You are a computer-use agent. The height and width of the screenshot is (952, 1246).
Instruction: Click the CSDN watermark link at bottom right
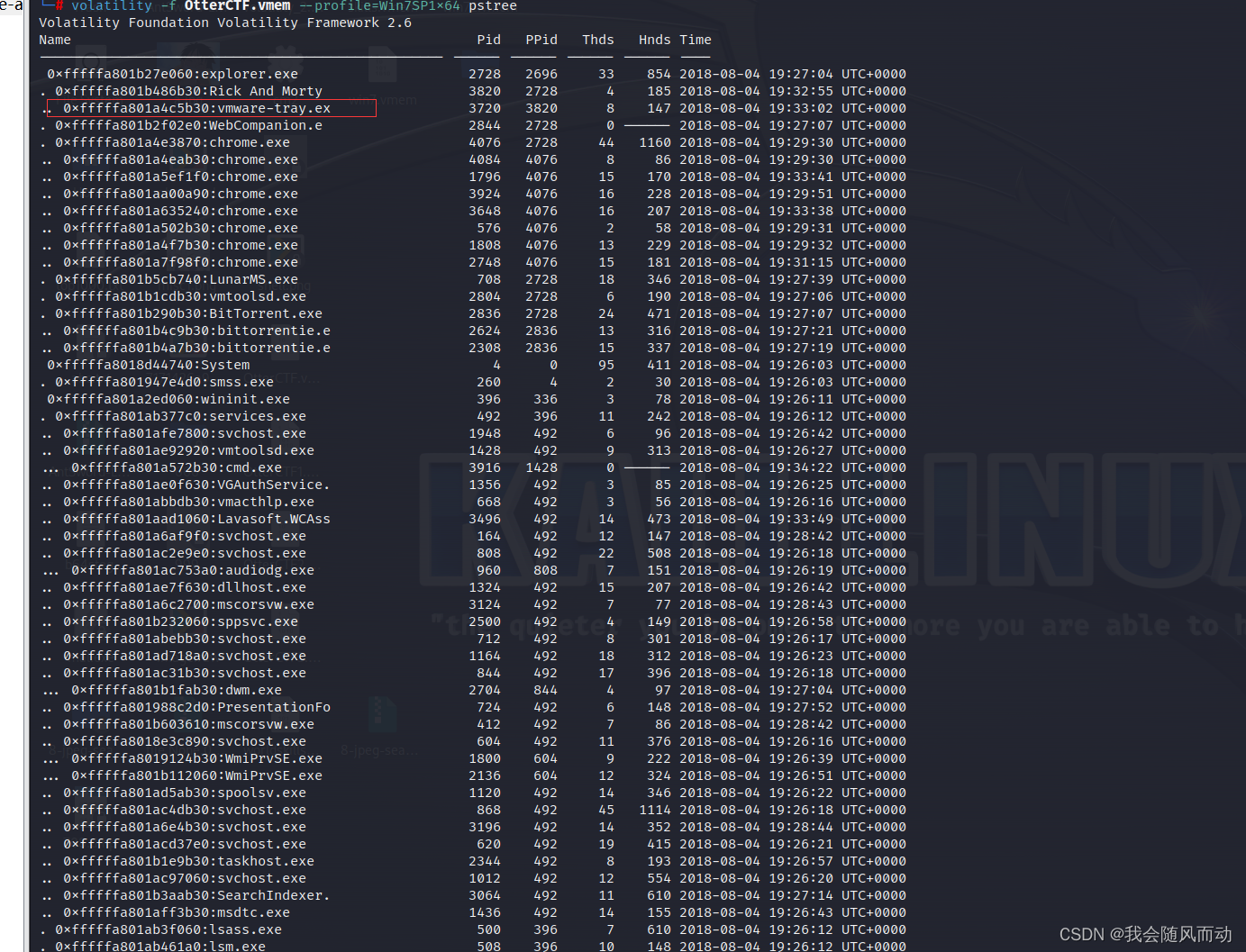pyautogui.click(x=1144, y=934)
